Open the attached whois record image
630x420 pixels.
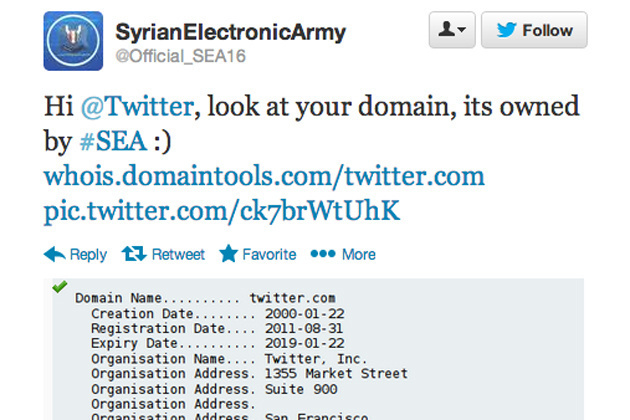point(314,349)
